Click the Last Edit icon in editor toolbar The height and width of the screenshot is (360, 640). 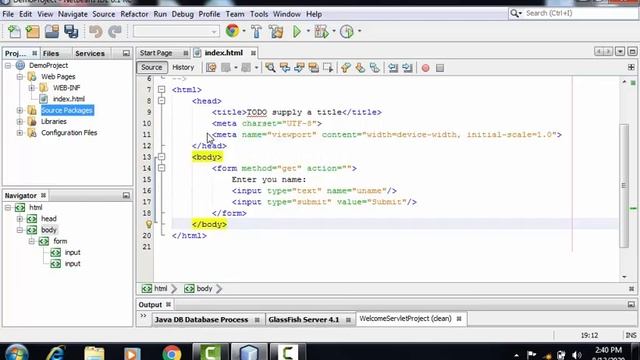pos(211,68)
